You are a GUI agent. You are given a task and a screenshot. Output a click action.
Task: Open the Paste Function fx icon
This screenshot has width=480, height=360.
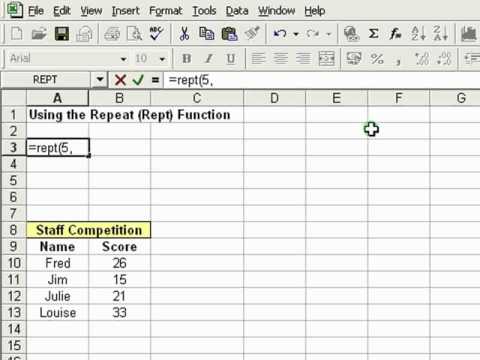pos(396,34)
